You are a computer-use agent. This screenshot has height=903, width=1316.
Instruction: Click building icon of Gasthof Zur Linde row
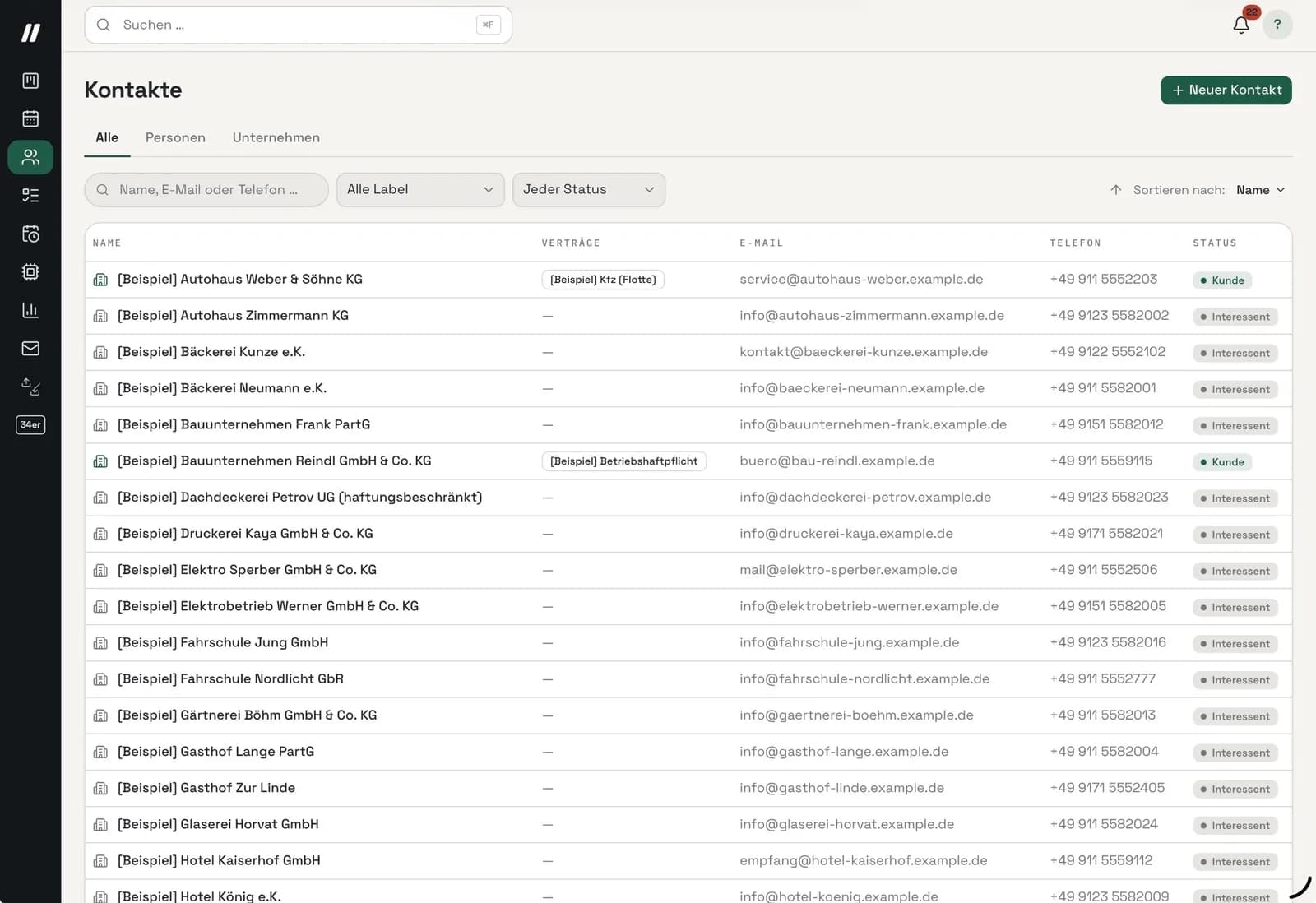point(100,788)
